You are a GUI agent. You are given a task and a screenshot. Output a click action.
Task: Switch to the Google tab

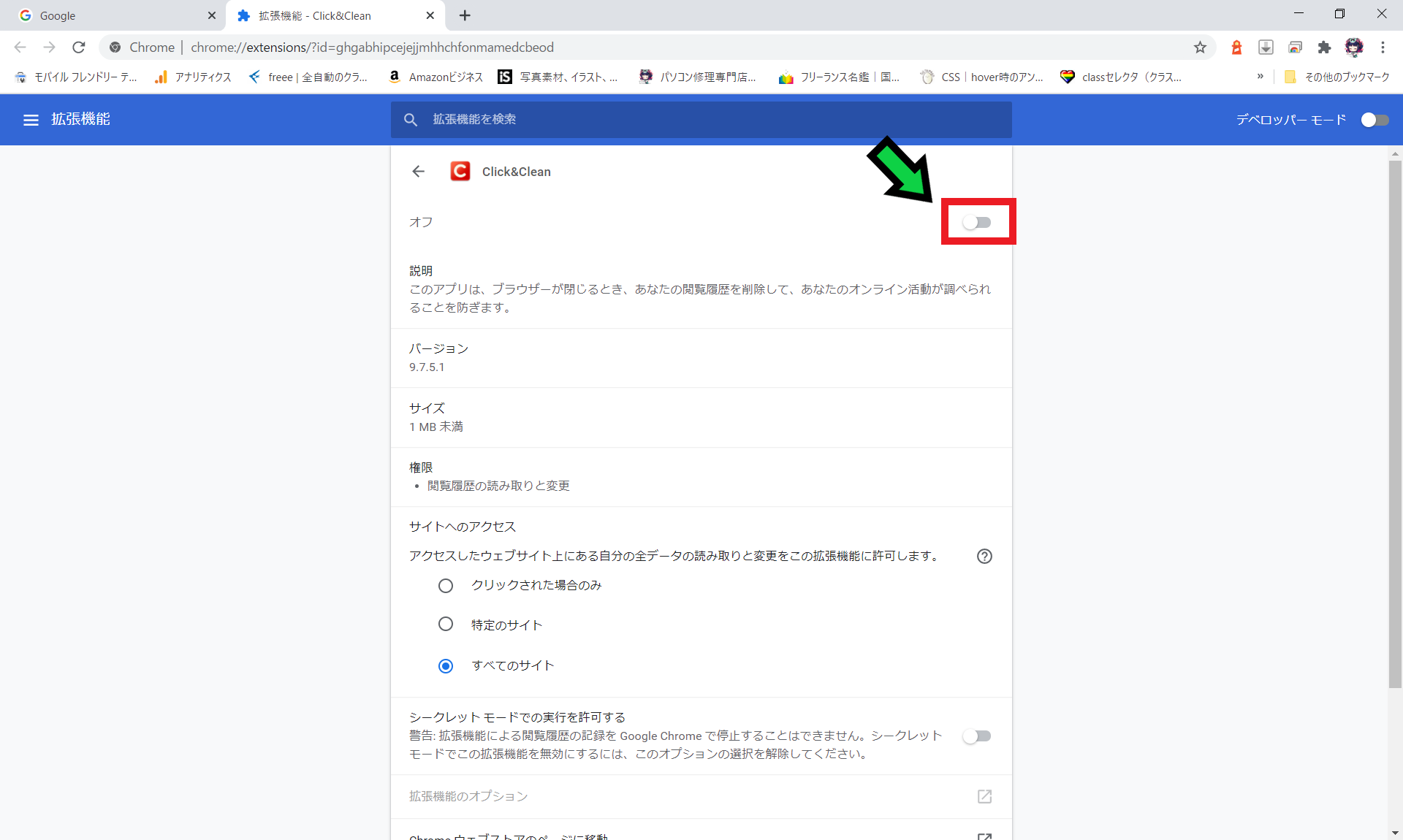click(113, 15)
